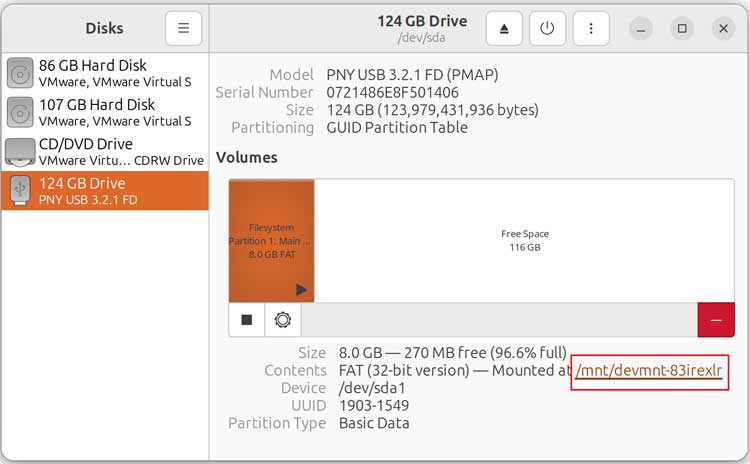Eject the 124 GB Drive

(504, 29)
